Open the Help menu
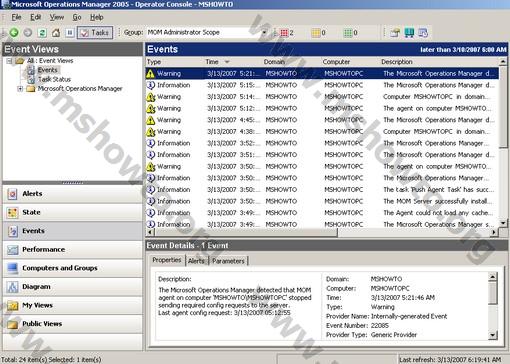 [97, 17]
